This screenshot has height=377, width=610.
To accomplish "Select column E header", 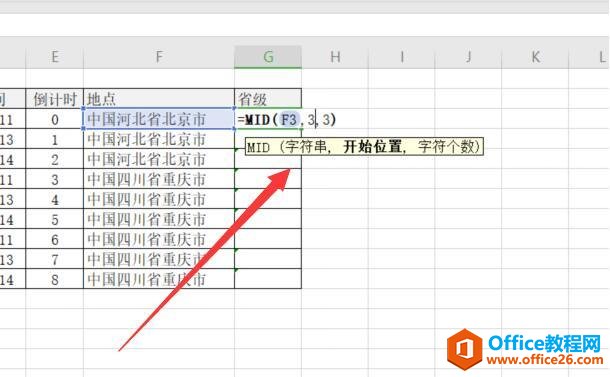I will [x=54, y=57].
